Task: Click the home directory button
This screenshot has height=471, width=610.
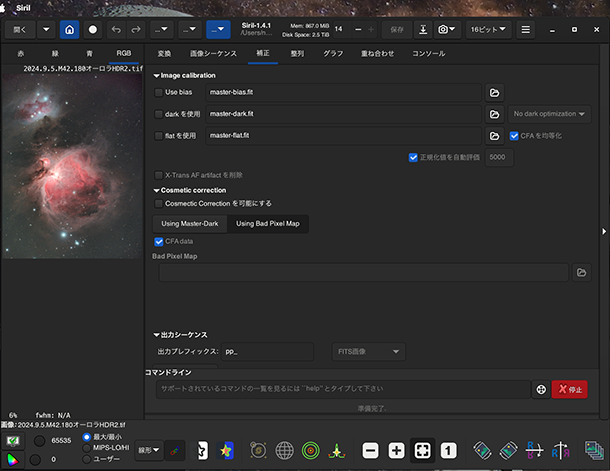Action: pos(70,30)
